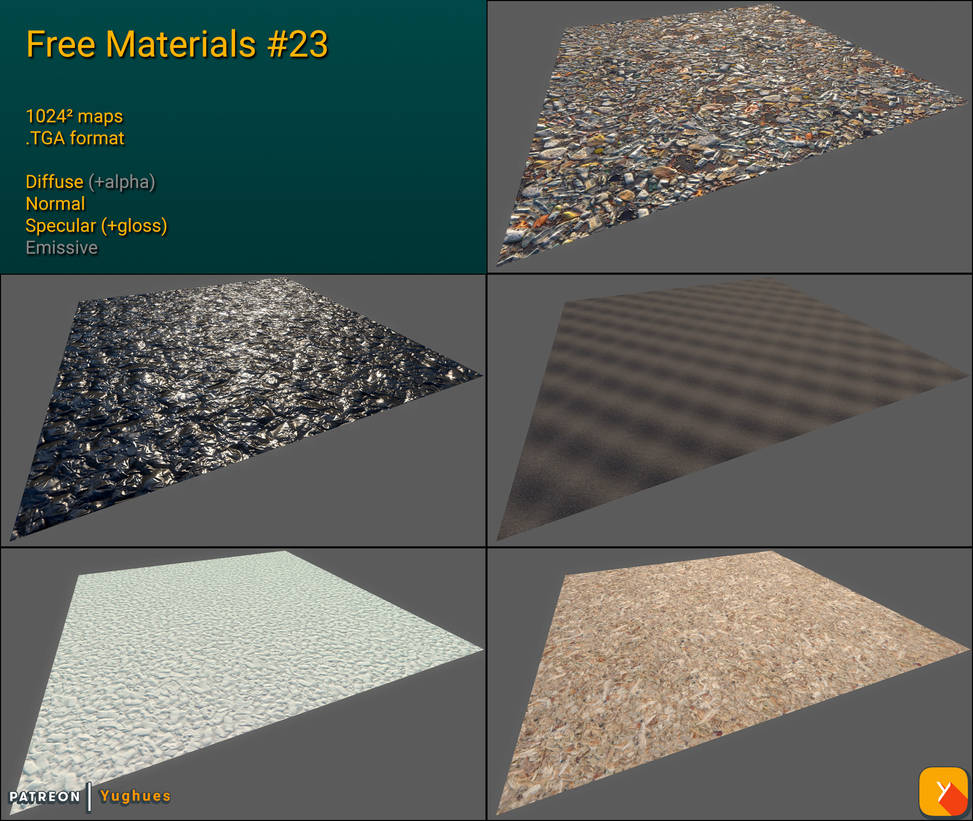Click the divider between PATREON and Yughues
This screenshot has width=973, height=821.
pyautogui.click(x=91, y=796)
